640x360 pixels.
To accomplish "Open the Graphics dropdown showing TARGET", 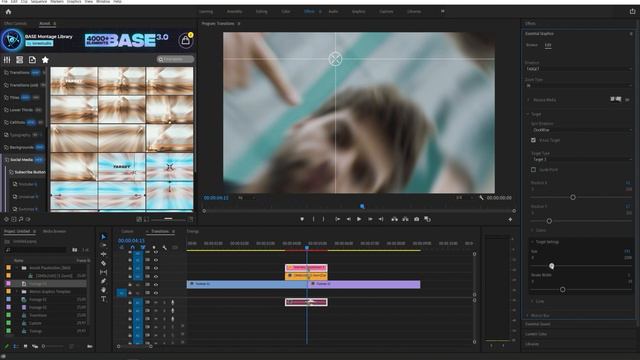I will tap(579, 69).
